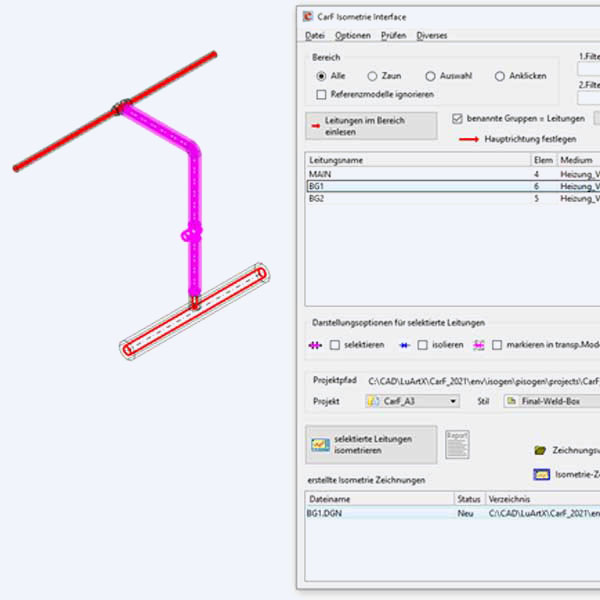600x600 pixels.
Task: Check markieren in transp. Modus checkbox
Action: click(x=497, y=345)
